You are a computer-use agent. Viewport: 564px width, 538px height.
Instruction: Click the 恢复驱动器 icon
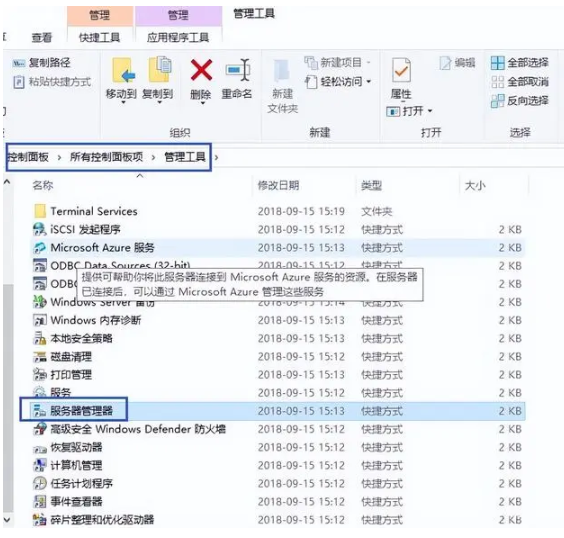(40, 448)
